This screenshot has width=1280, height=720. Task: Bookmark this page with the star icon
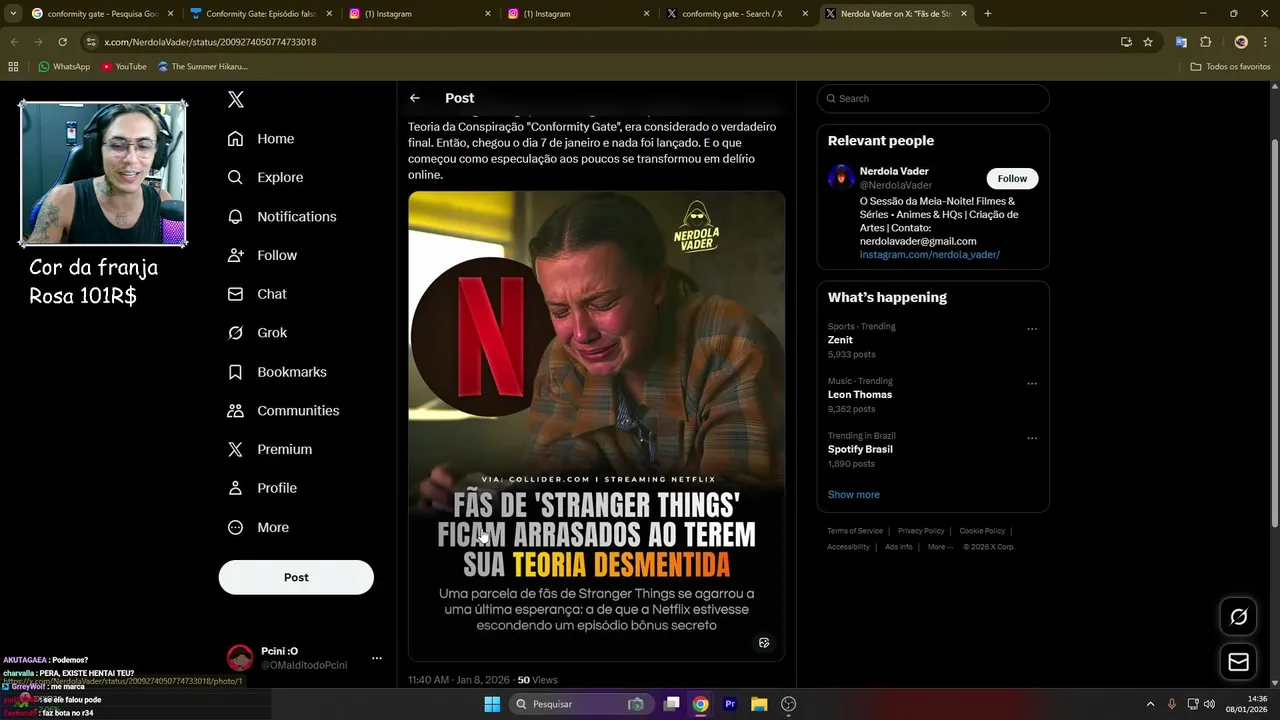tap(1148, 42)
